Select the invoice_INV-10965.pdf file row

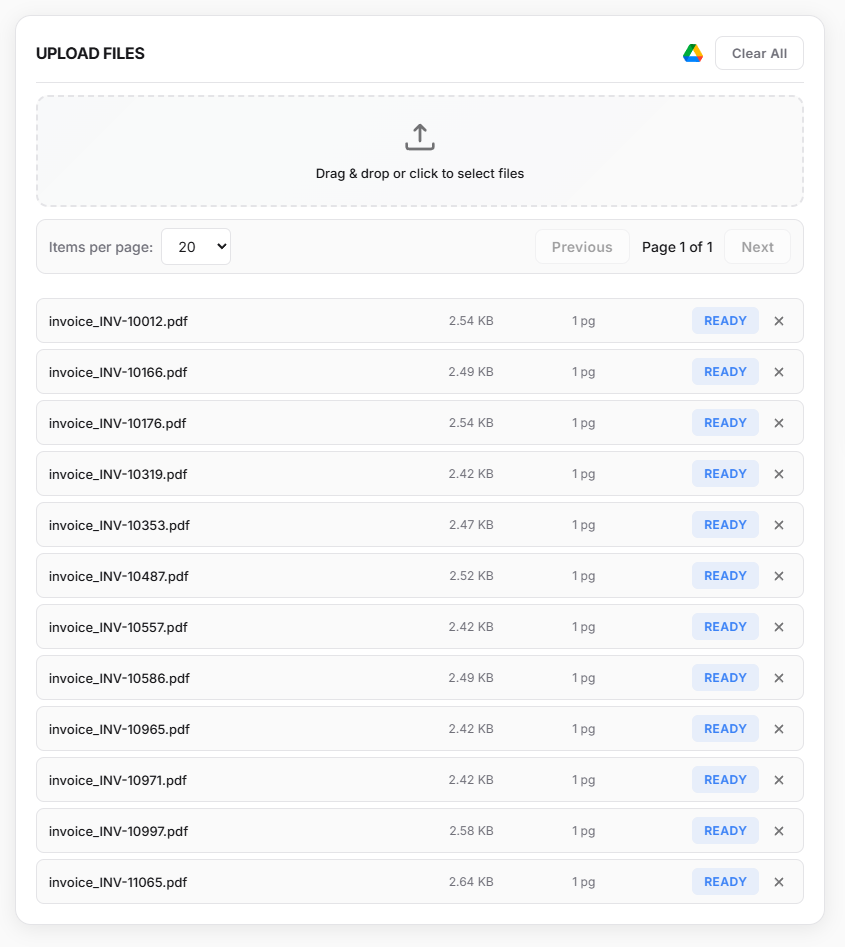(x=300, y=729)
